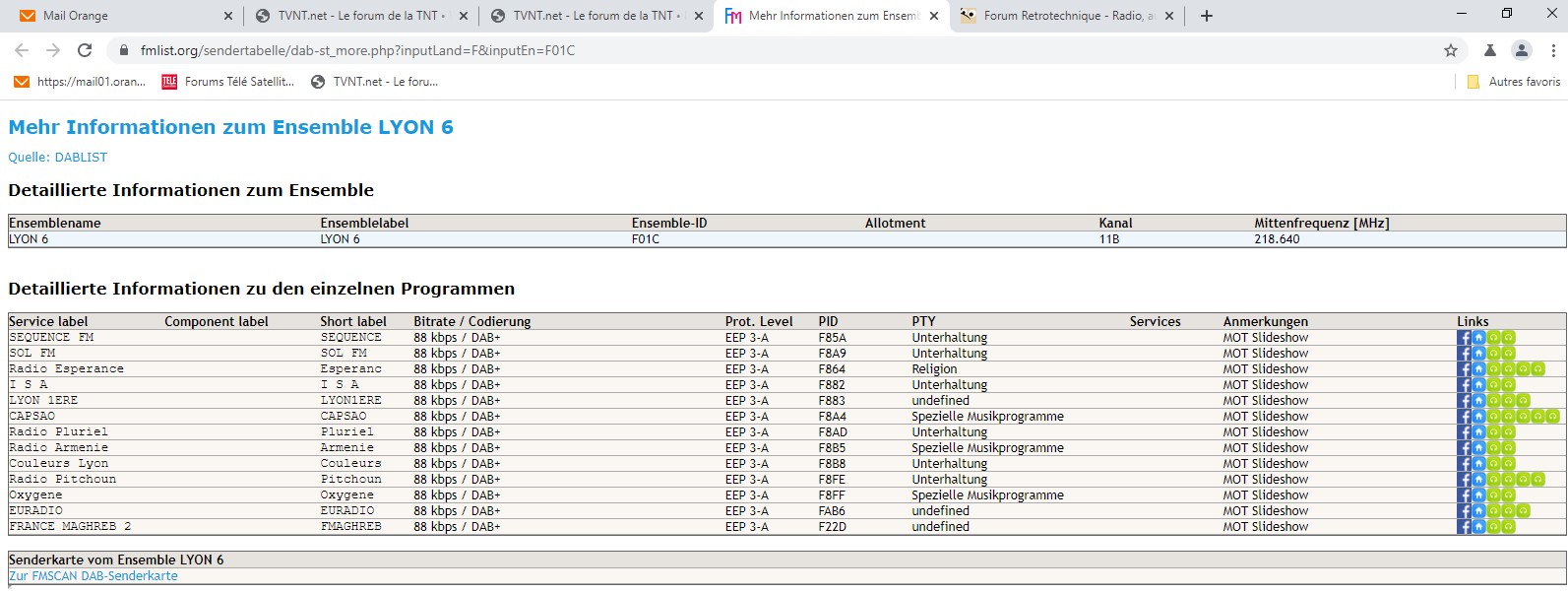Image resolution: width=1568 pixels, height=593 pixels.
Task: Close the Mail Orange tab
Action: tap(228, 16)
